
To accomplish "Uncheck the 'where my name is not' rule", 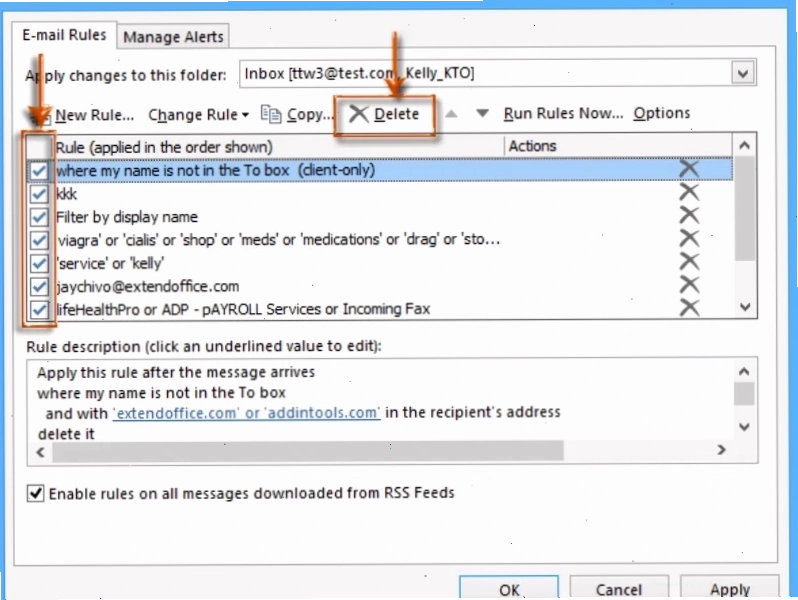I will tap(39, 170).
